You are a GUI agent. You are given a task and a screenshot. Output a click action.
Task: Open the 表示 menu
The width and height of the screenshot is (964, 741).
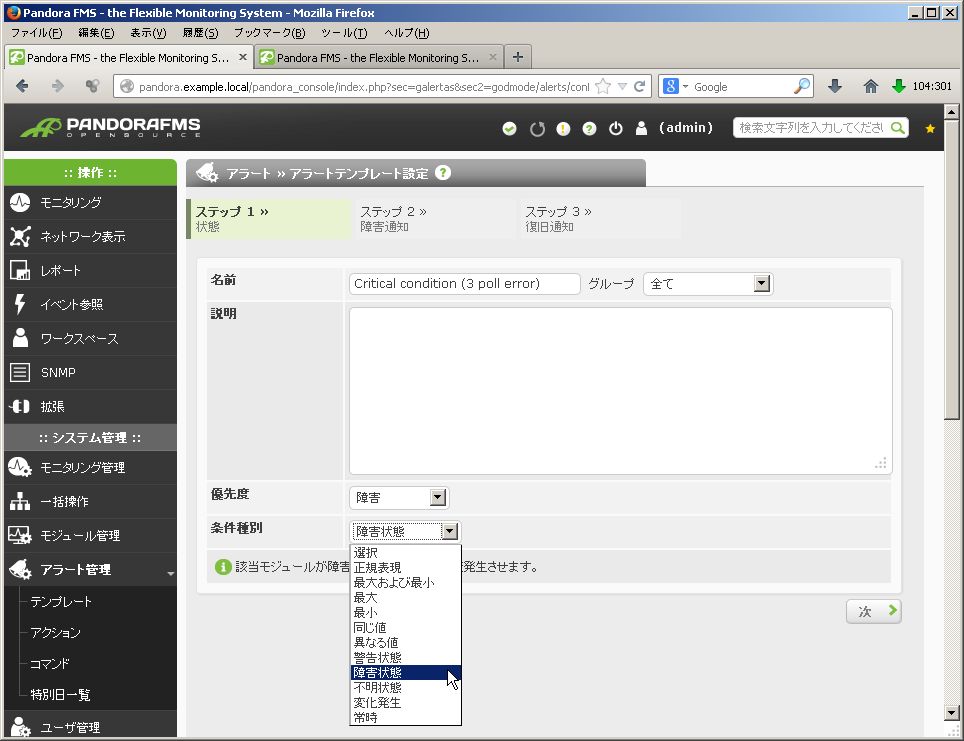point(148,33)
